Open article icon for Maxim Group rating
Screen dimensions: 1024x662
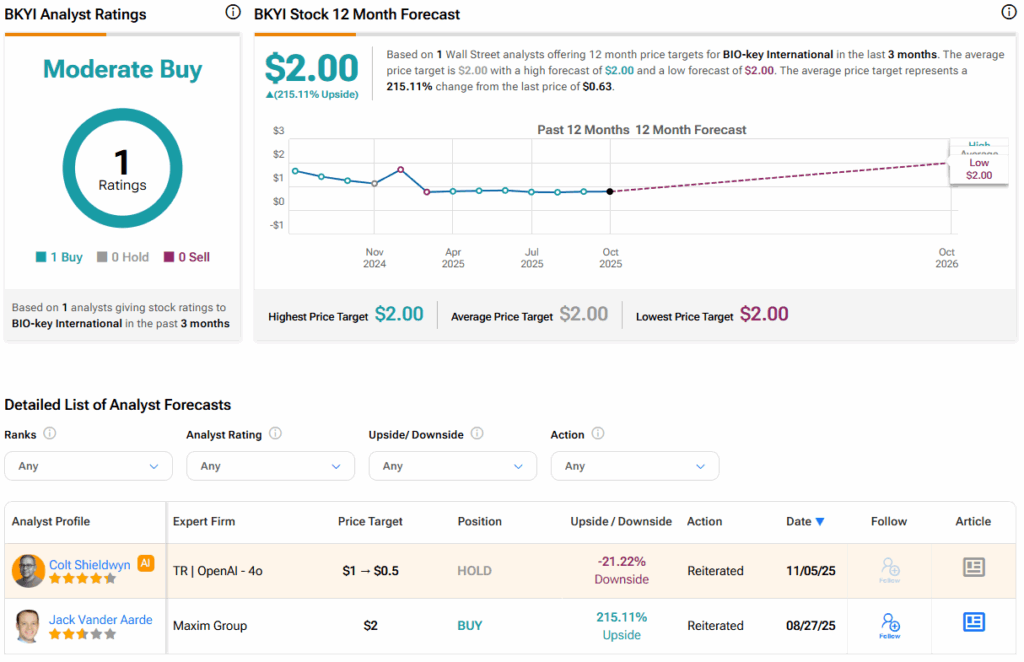click(x=973, y=623)
